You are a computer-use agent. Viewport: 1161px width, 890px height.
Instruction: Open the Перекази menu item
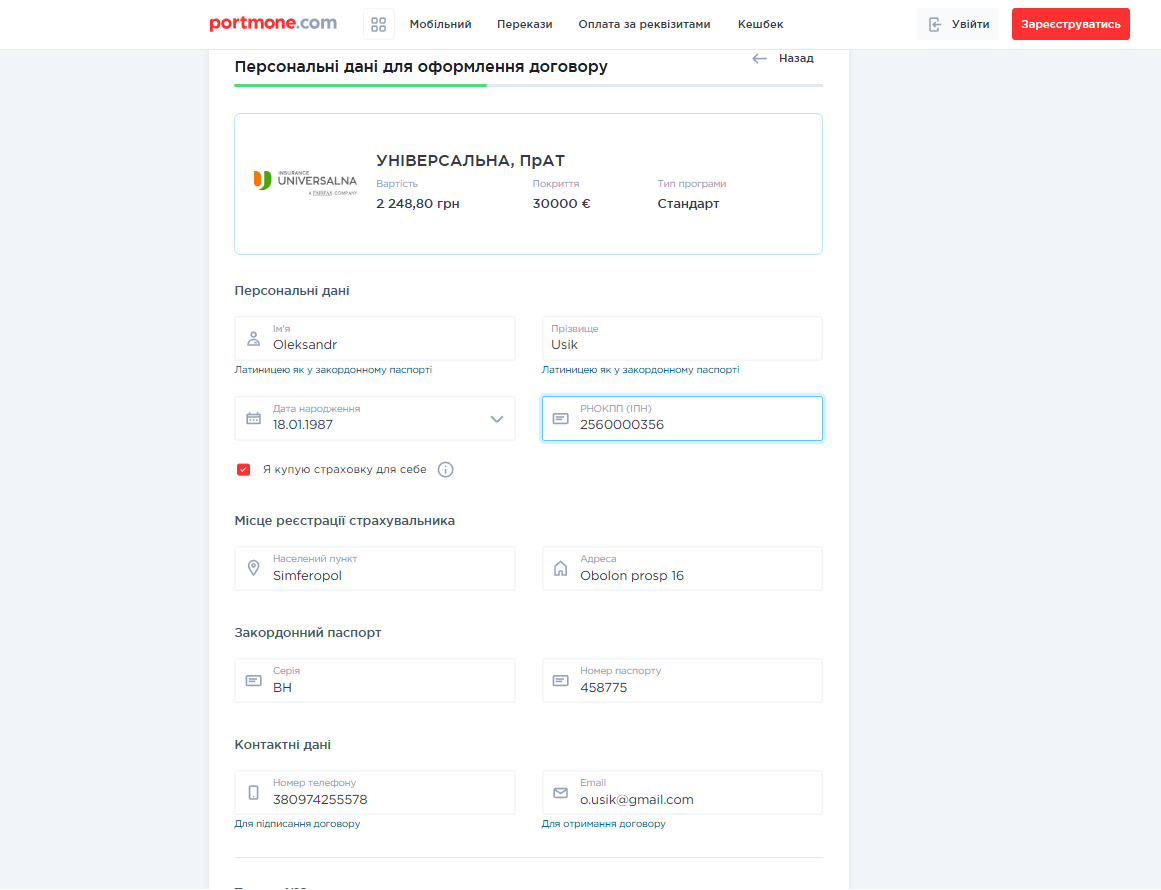(525, 24)
